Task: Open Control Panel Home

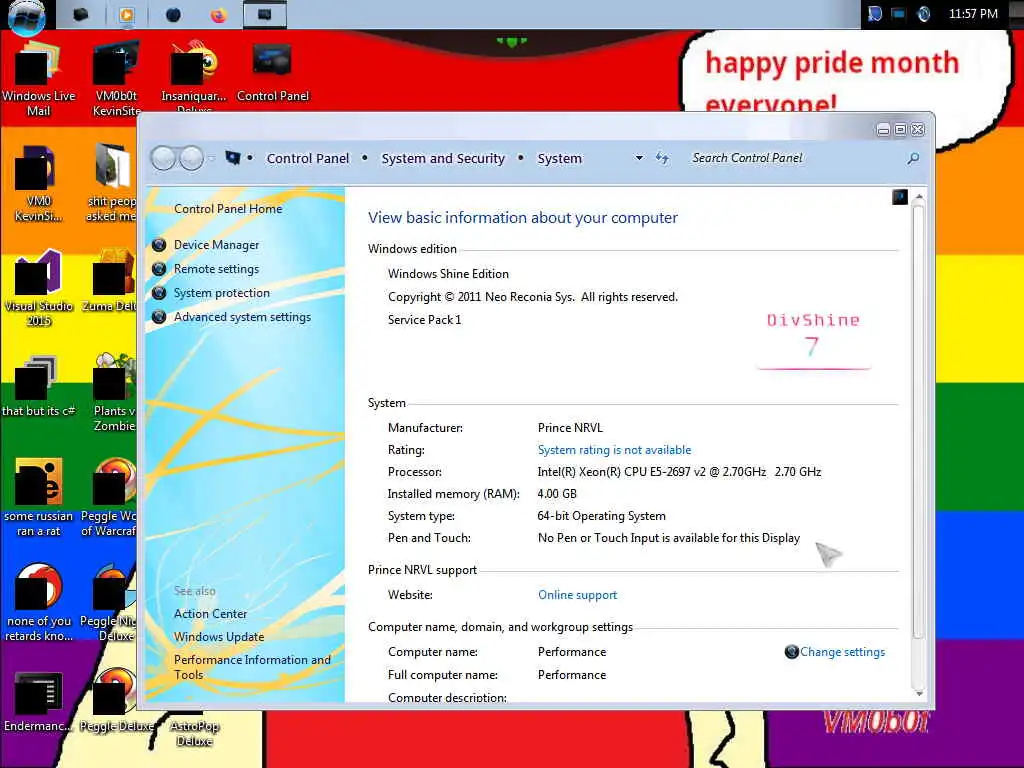Action: [x=228, y=208]
